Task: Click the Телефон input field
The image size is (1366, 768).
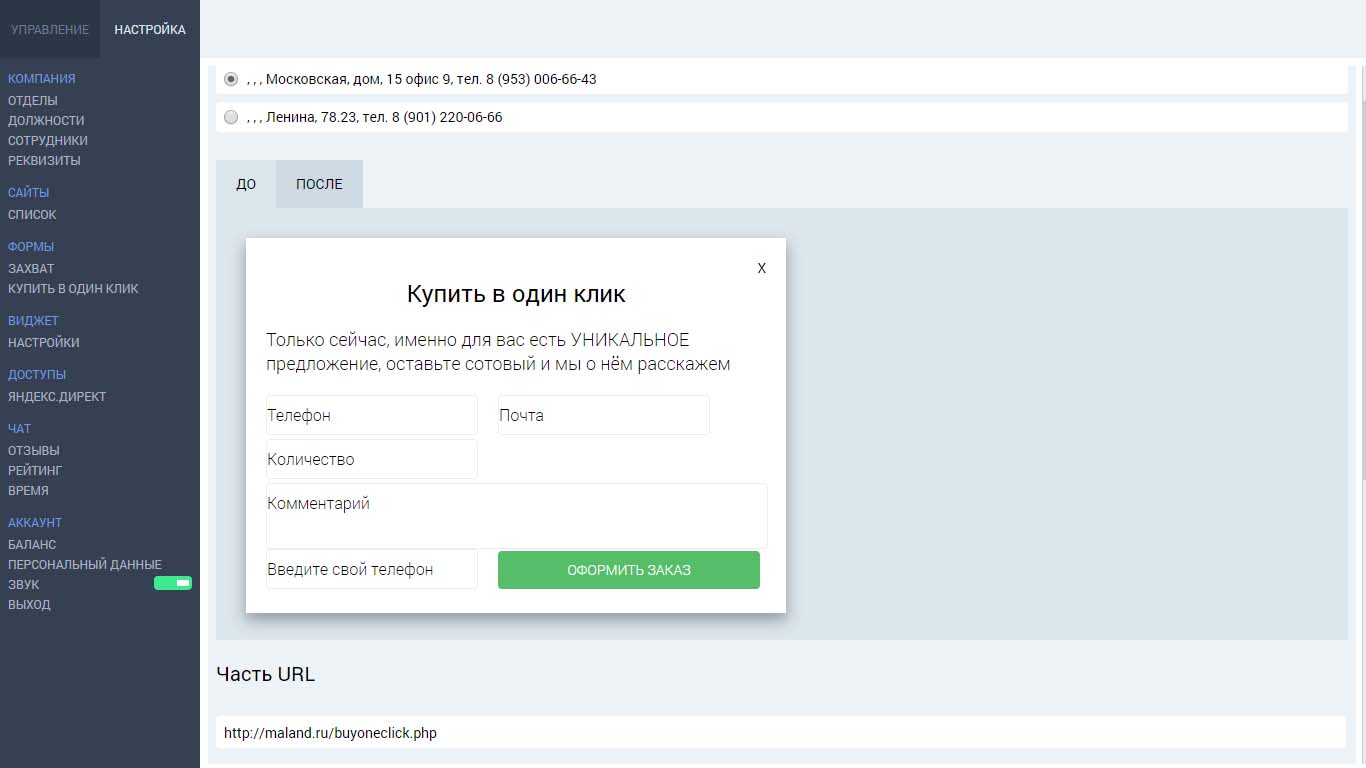Action: point(372,415)
